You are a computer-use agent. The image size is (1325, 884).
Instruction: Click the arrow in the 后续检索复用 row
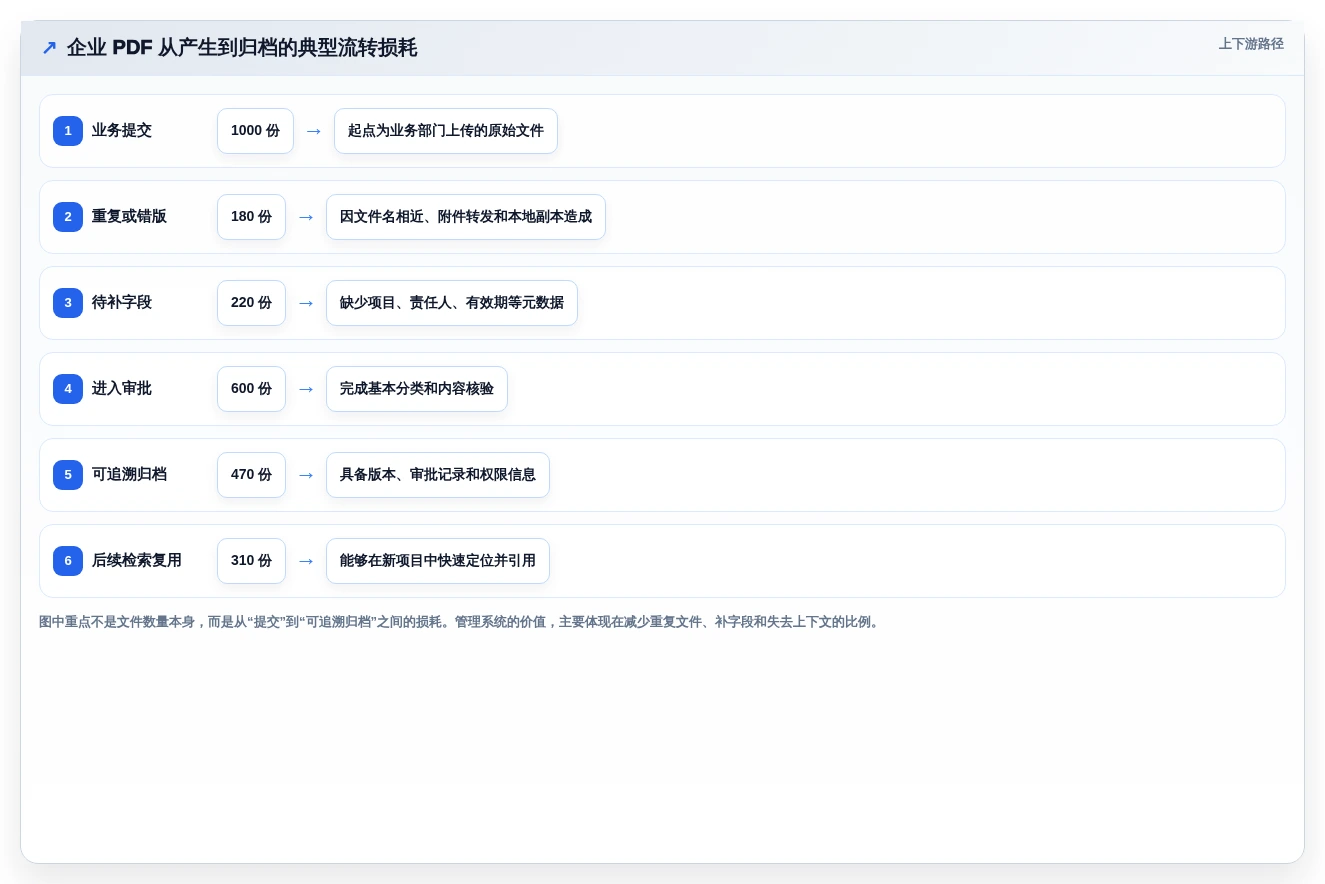(x=306, y=561)
